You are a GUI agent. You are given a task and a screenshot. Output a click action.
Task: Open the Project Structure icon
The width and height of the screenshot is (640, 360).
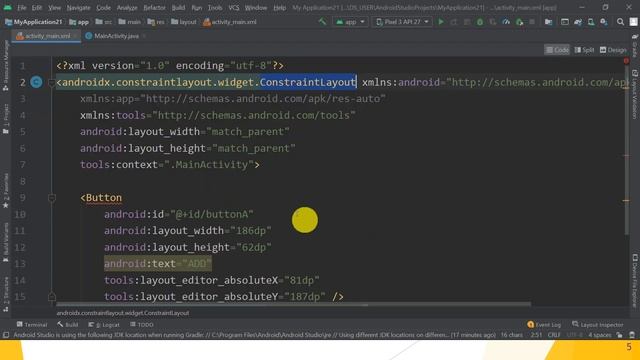coord(549,22)
